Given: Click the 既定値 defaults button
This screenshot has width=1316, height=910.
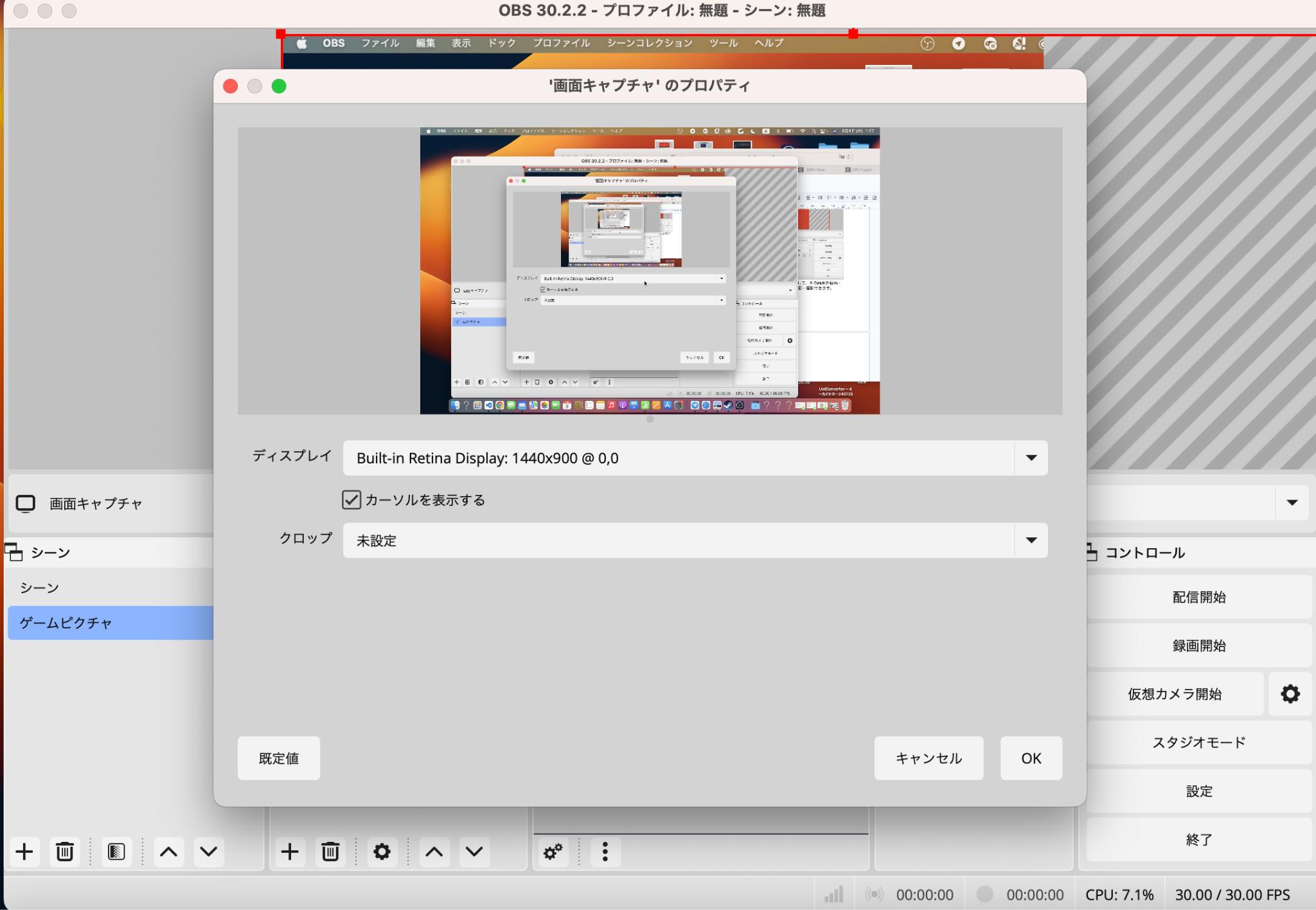Looking at the screenshot, I should pyautogui.click(x=279, y=758).
